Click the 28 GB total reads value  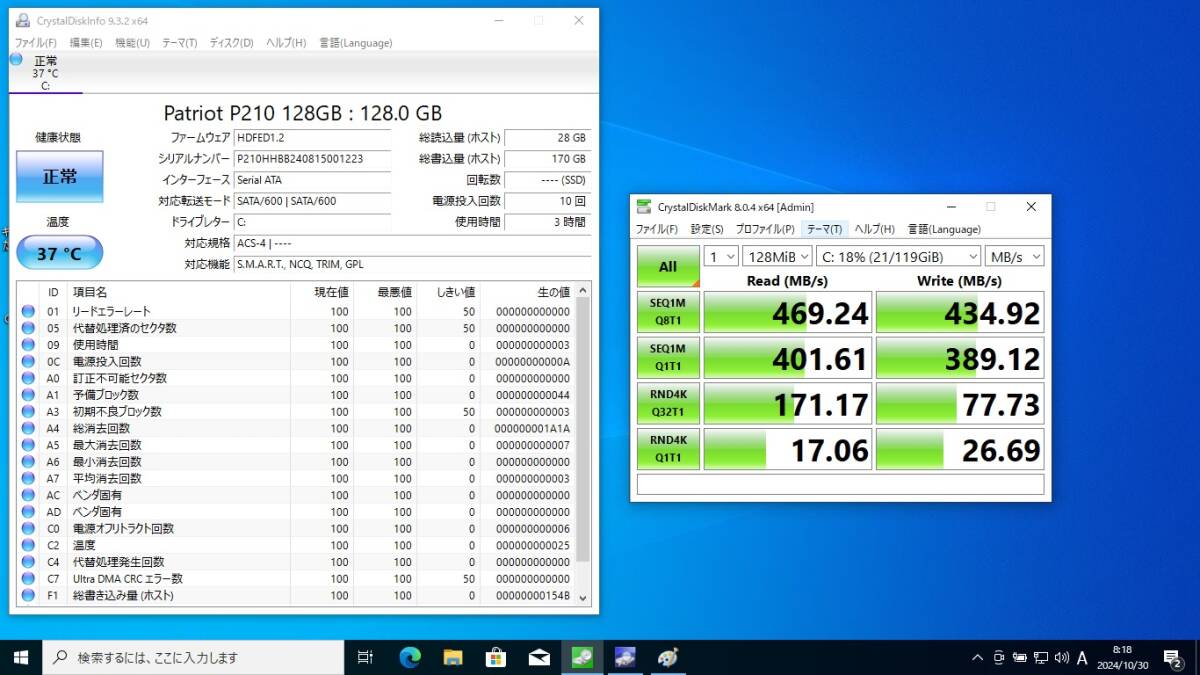coord(547,138)
